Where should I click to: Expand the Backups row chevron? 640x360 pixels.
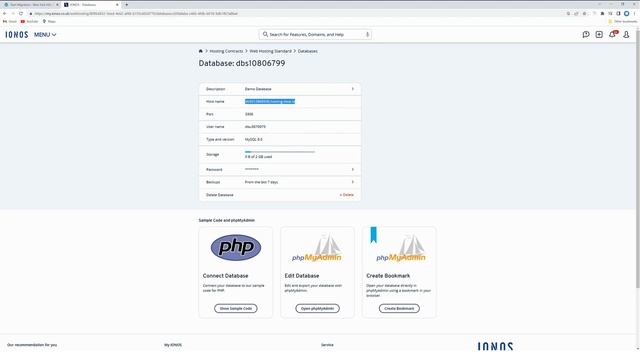(353, 182)
